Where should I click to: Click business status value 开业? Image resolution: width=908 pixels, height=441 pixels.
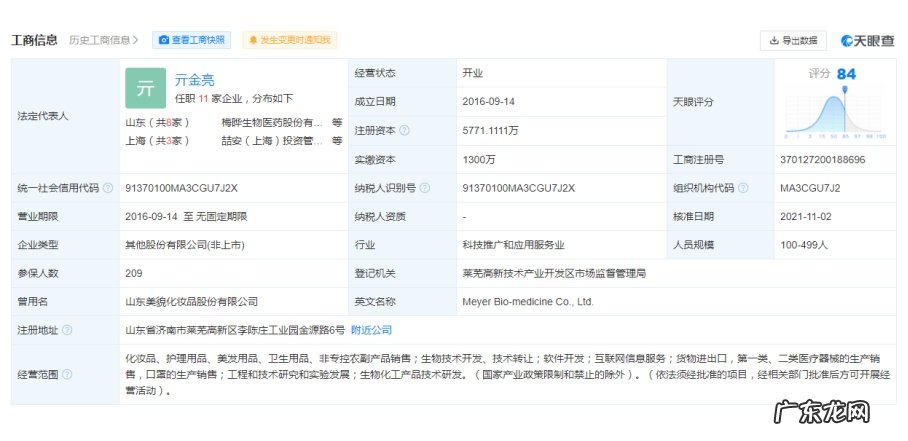[473, 74]
